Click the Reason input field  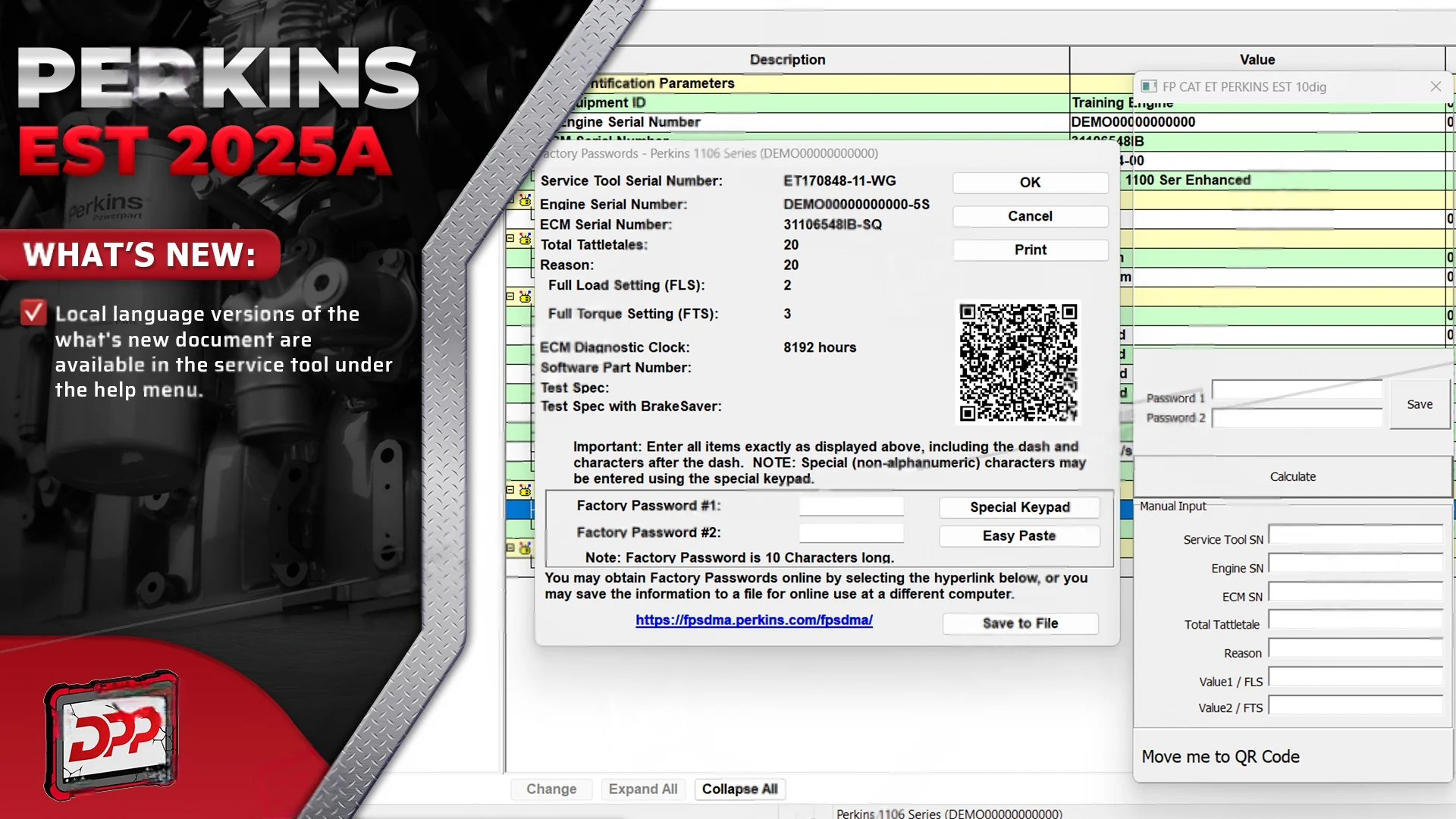tap(1356, 648)
